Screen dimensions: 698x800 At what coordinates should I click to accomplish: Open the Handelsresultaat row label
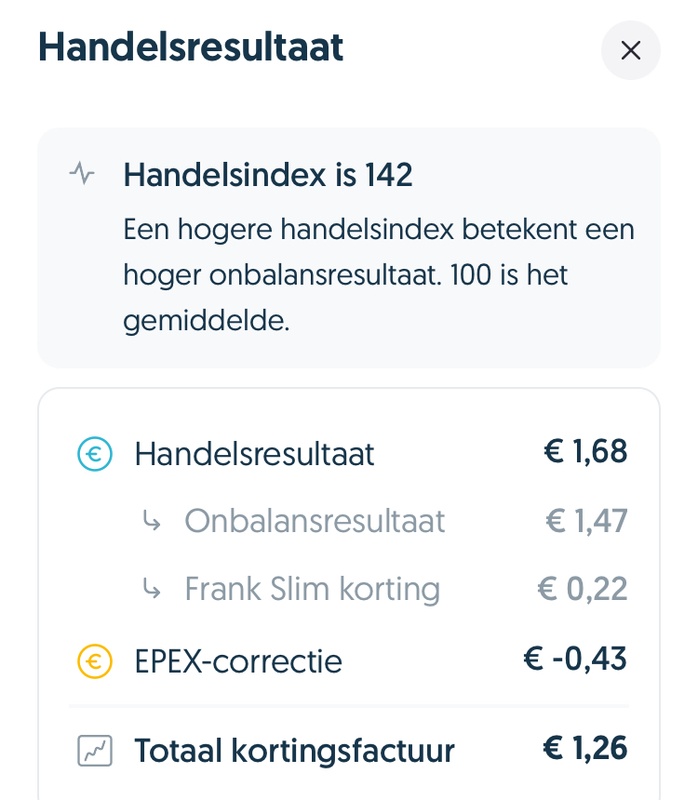254,454
